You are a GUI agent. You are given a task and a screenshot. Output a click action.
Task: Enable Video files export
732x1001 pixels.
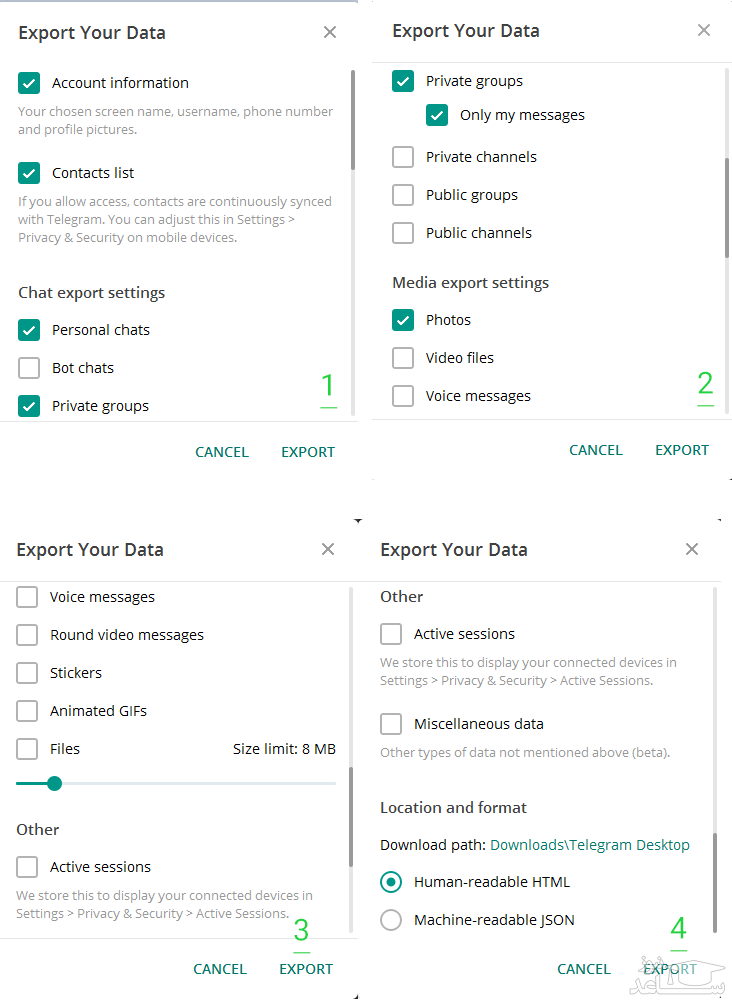point(403,358)
